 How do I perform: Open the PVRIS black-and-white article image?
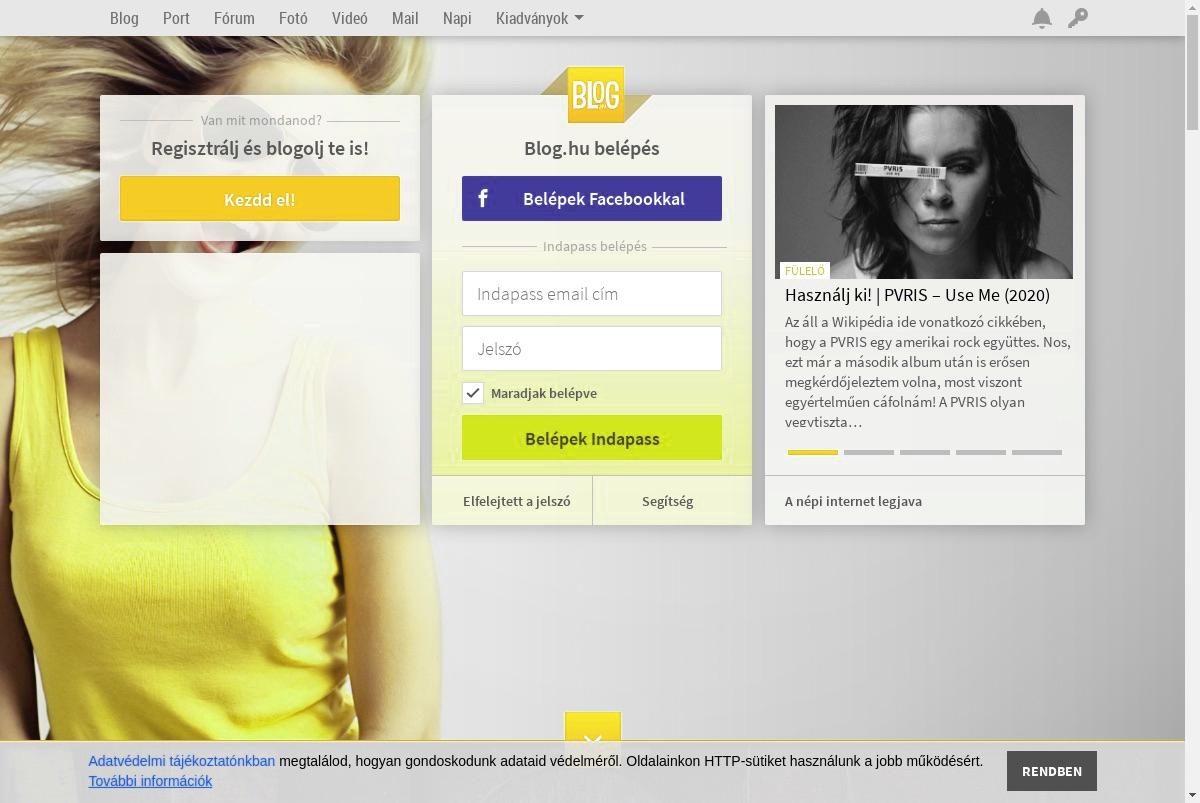click(924, 192)
